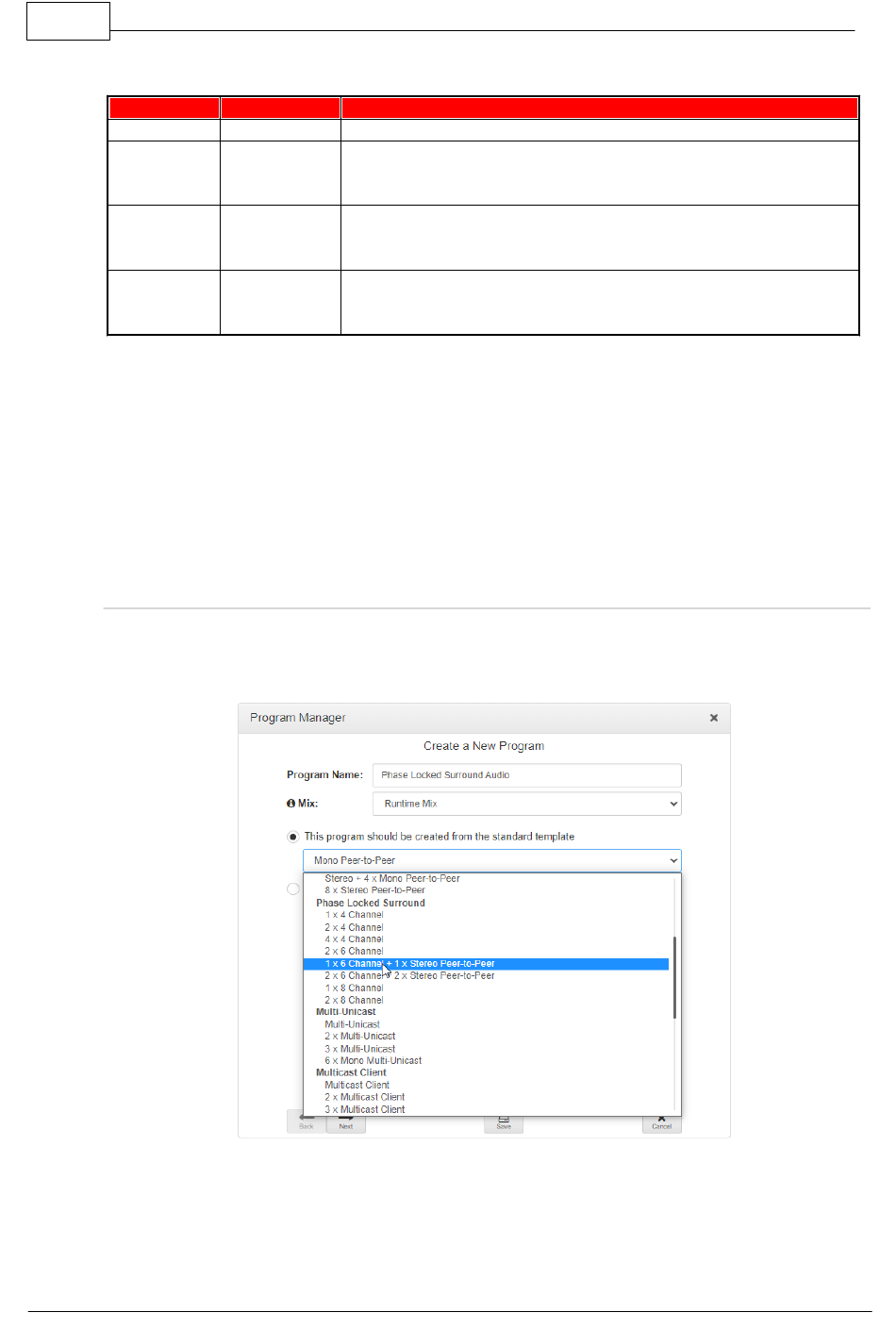The image size is (896, 1329).
Task: Select 2 x 6 Channel + 2 x Stereo Peer-to-Peer
Action: click(409, 976)
